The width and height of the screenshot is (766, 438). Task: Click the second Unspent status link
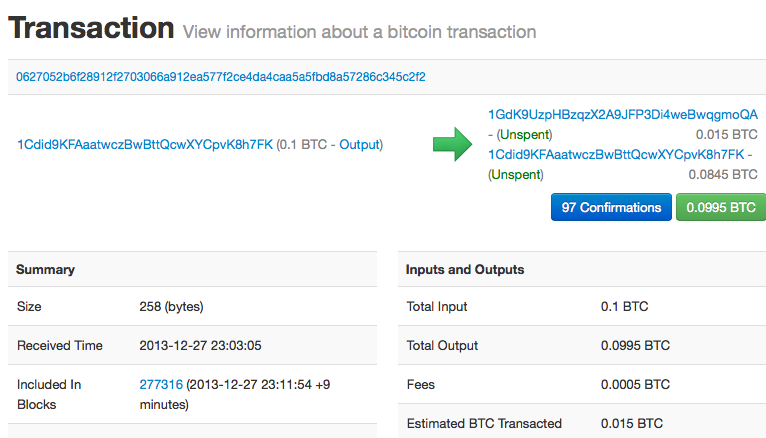coord(515,174)
